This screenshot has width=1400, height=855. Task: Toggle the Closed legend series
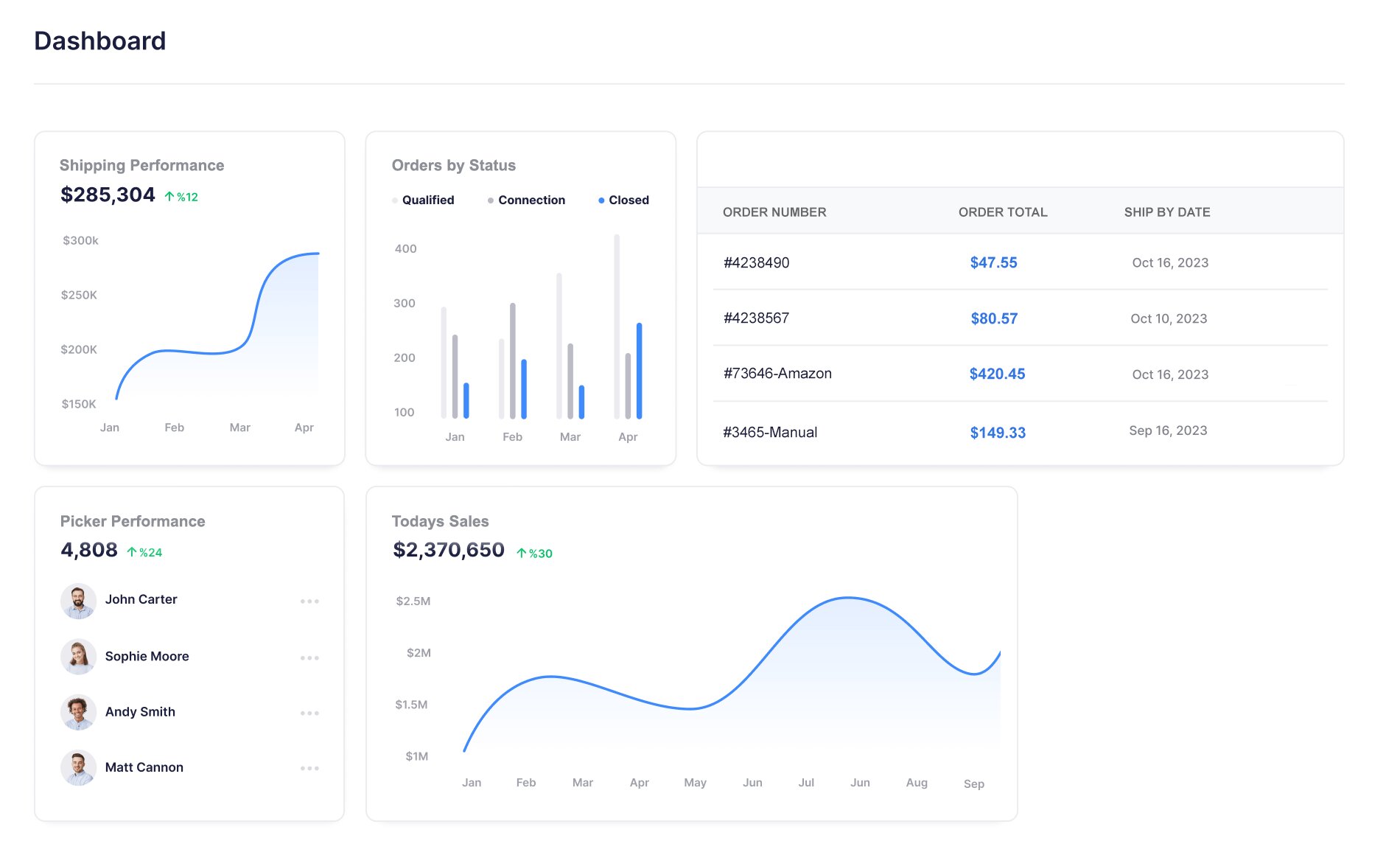click(x=623, y=200)
